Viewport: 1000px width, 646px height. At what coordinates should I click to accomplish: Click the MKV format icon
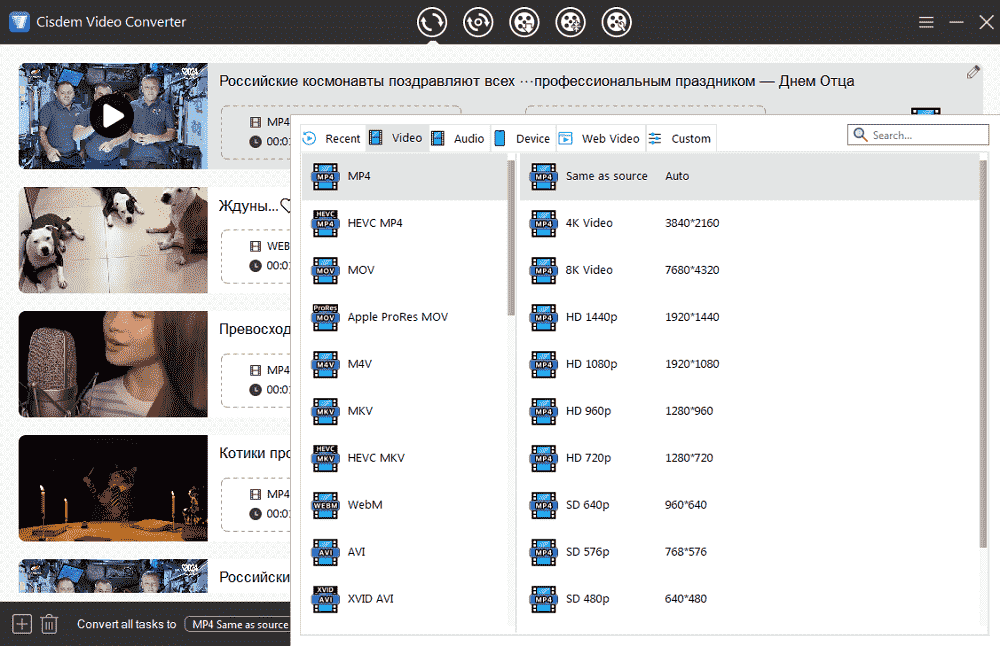[x=325, y=411]
